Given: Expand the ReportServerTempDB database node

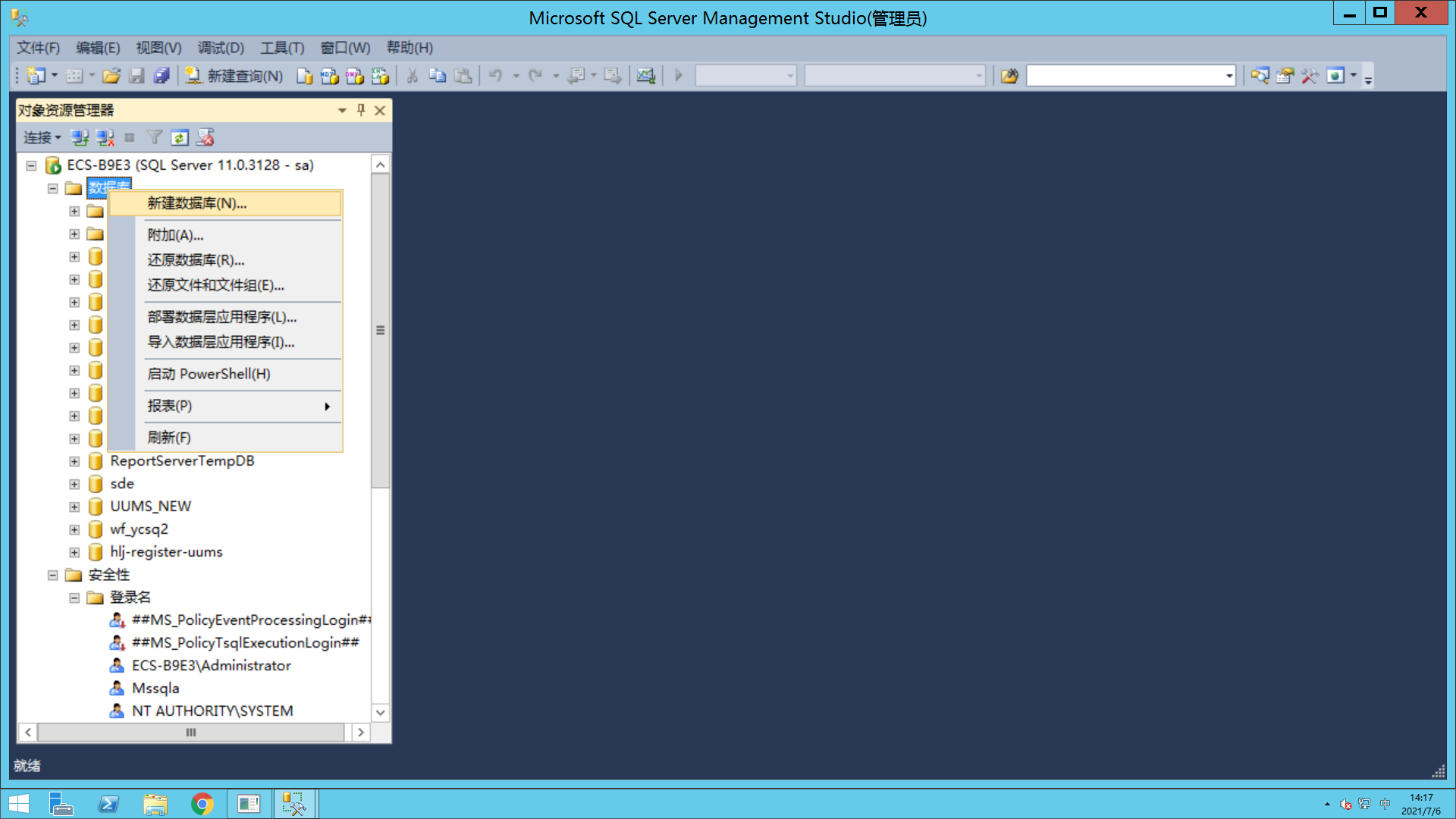Looking at the screenshot, I should [x=74, y=461].
